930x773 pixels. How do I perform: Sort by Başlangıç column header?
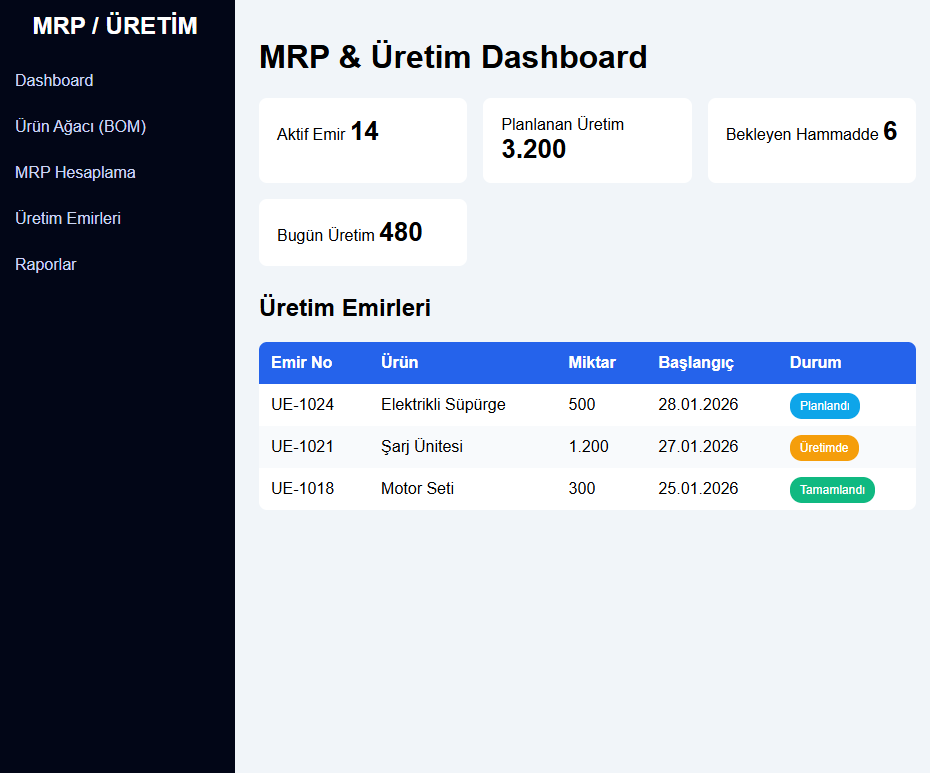coord(696,362)
